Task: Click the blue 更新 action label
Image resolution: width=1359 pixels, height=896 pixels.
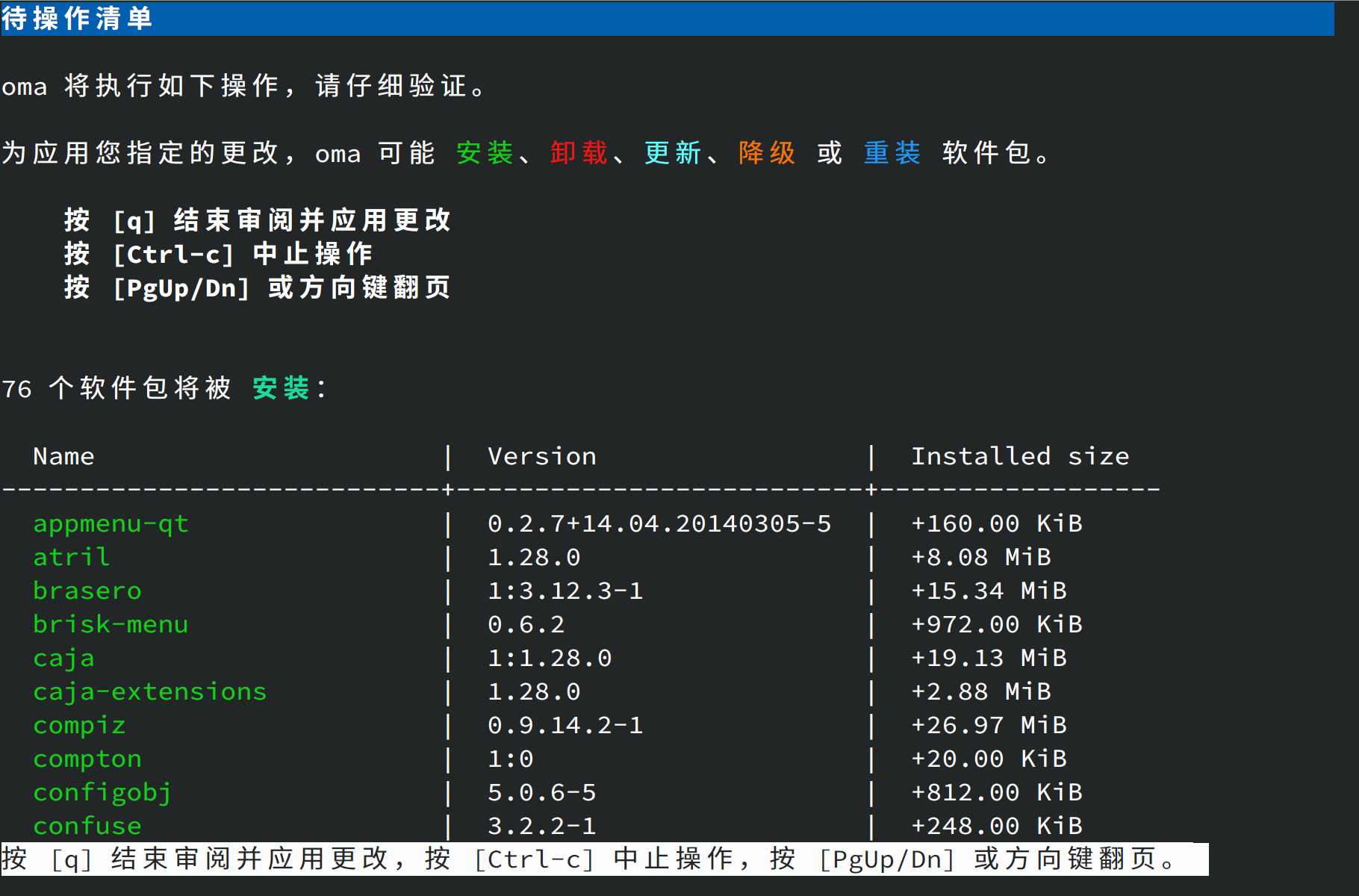Action: tap(672, 153)
